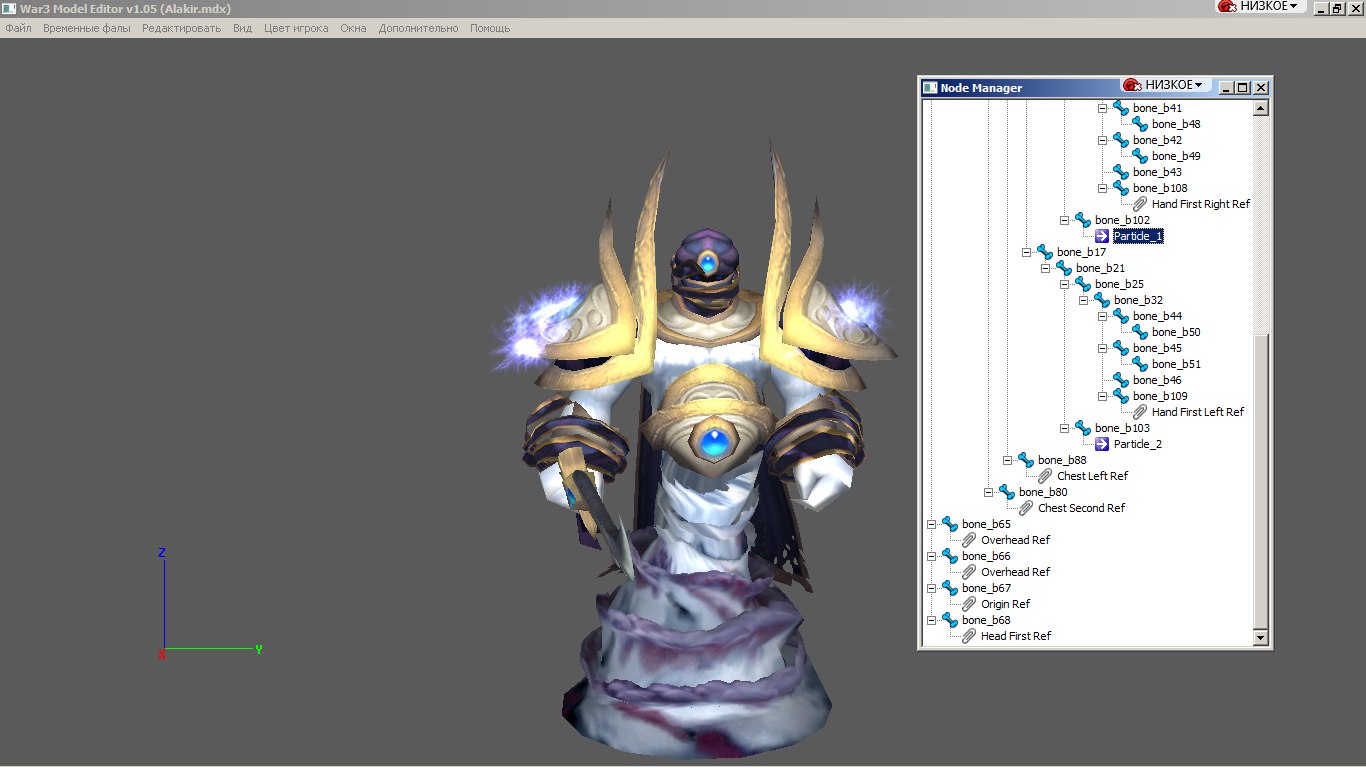Click the bone icon of bone_b17
The height and width of the screenshot is (768, 1366).
pyautogui.click(x=1045, y=252)
